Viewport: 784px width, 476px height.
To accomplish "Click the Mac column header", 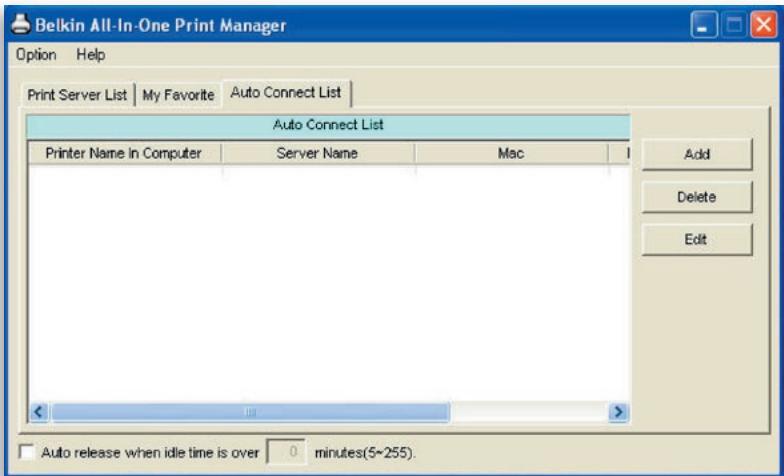I will [x=511, y=153].
